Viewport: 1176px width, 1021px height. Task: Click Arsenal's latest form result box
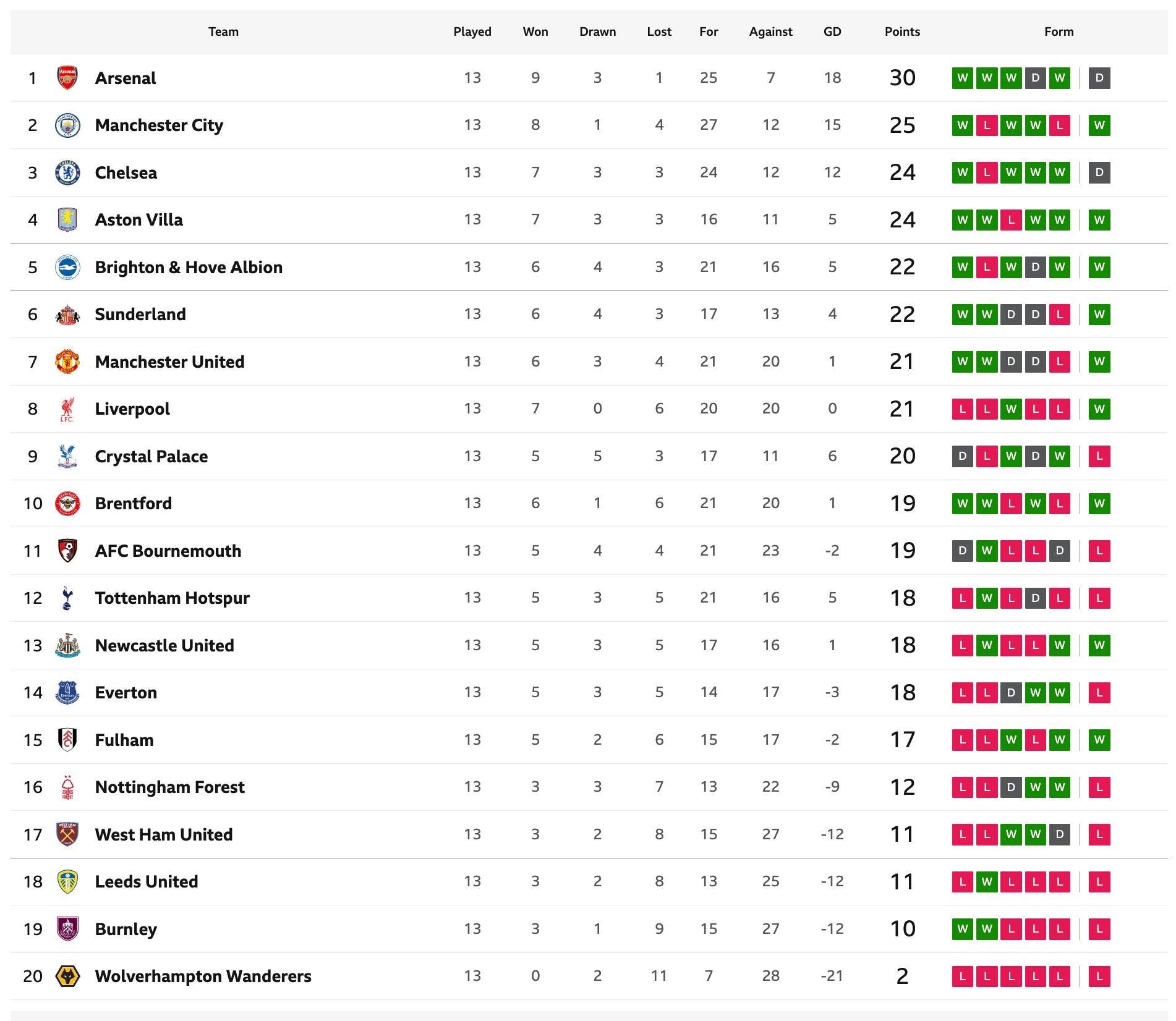(x=1099, y=78)
